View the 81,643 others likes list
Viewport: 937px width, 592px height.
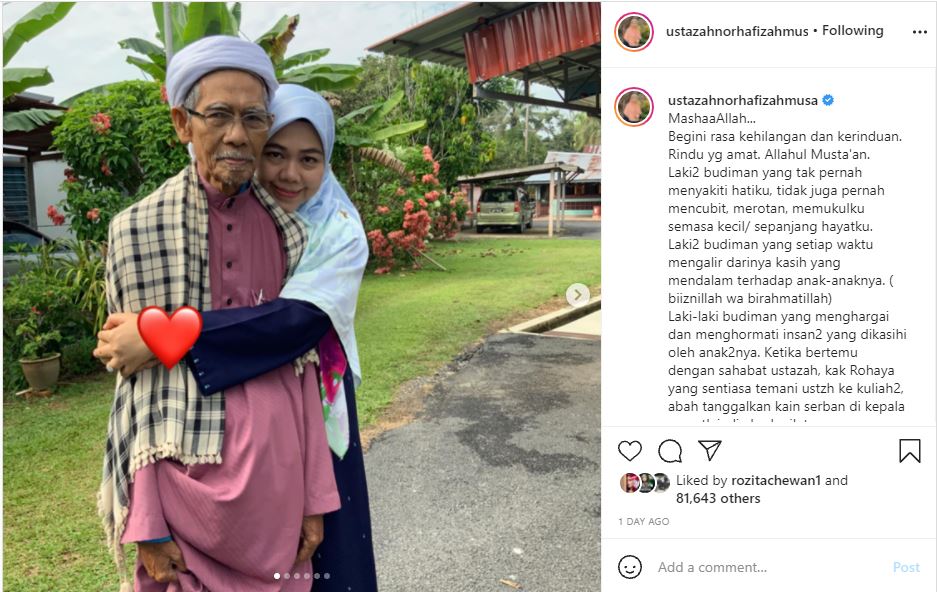click(x=718, y=498)
